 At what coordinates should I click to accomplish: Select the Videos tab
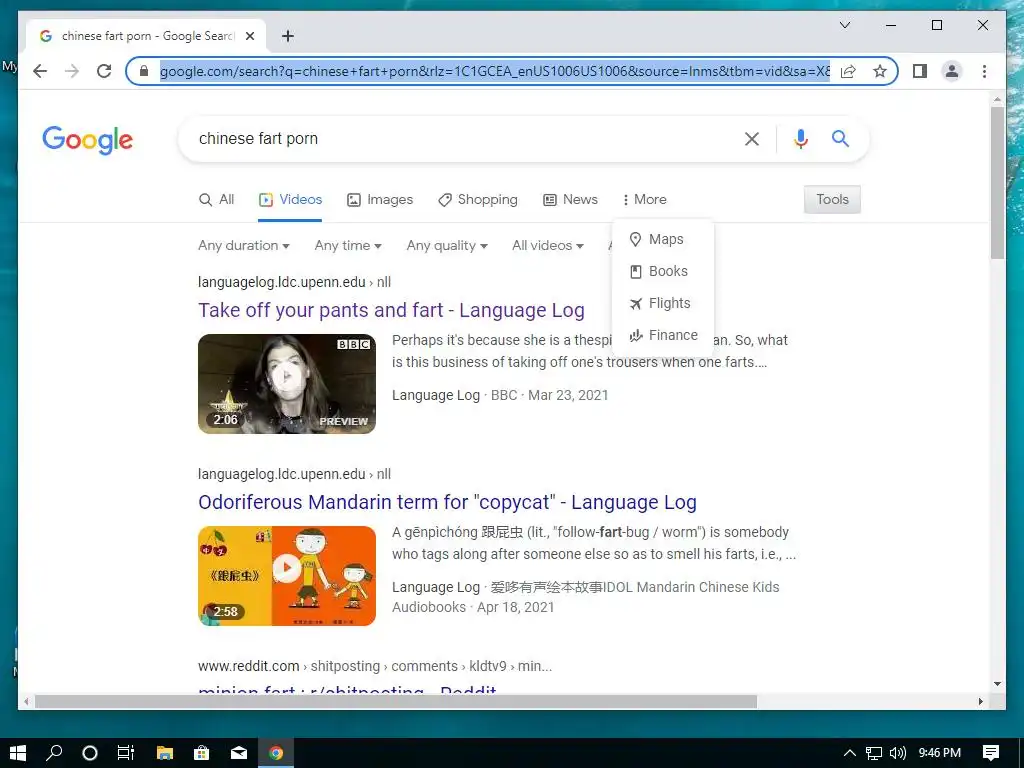[x=290, y=199]
